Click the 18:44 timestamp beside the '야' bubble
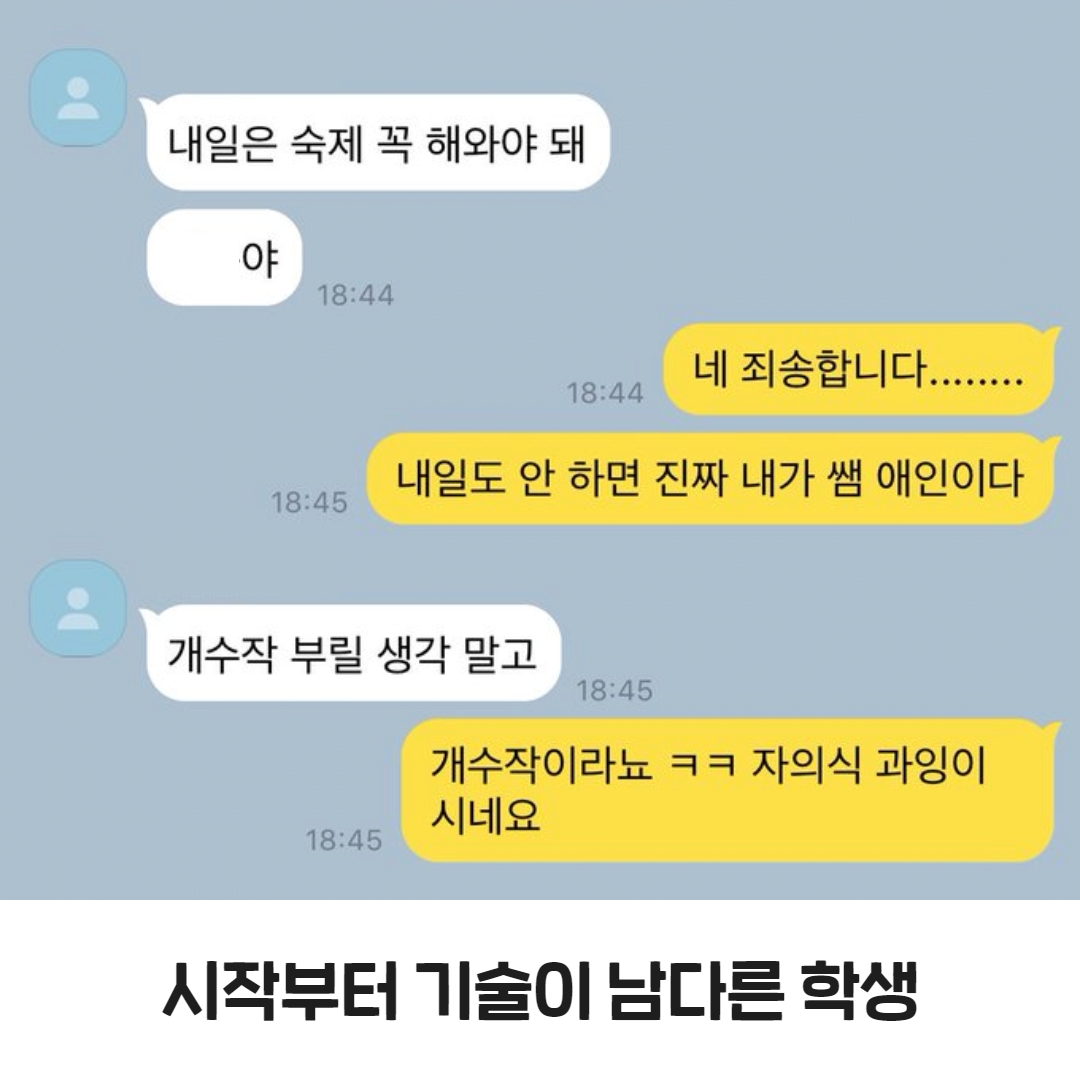 click(x=355, y=295)
